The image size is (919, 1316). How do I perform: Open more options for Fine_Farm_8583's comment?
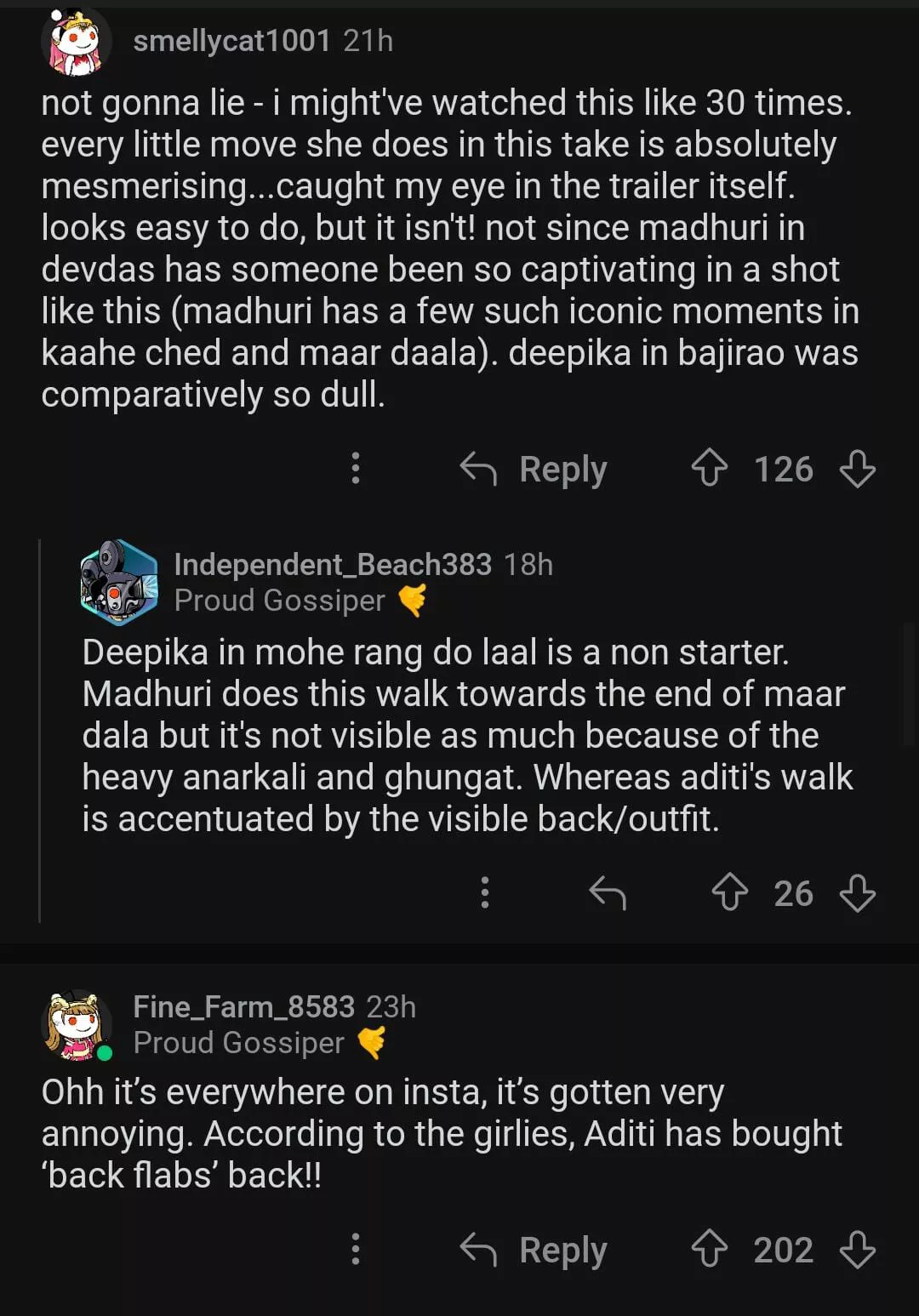(356, 1250)
